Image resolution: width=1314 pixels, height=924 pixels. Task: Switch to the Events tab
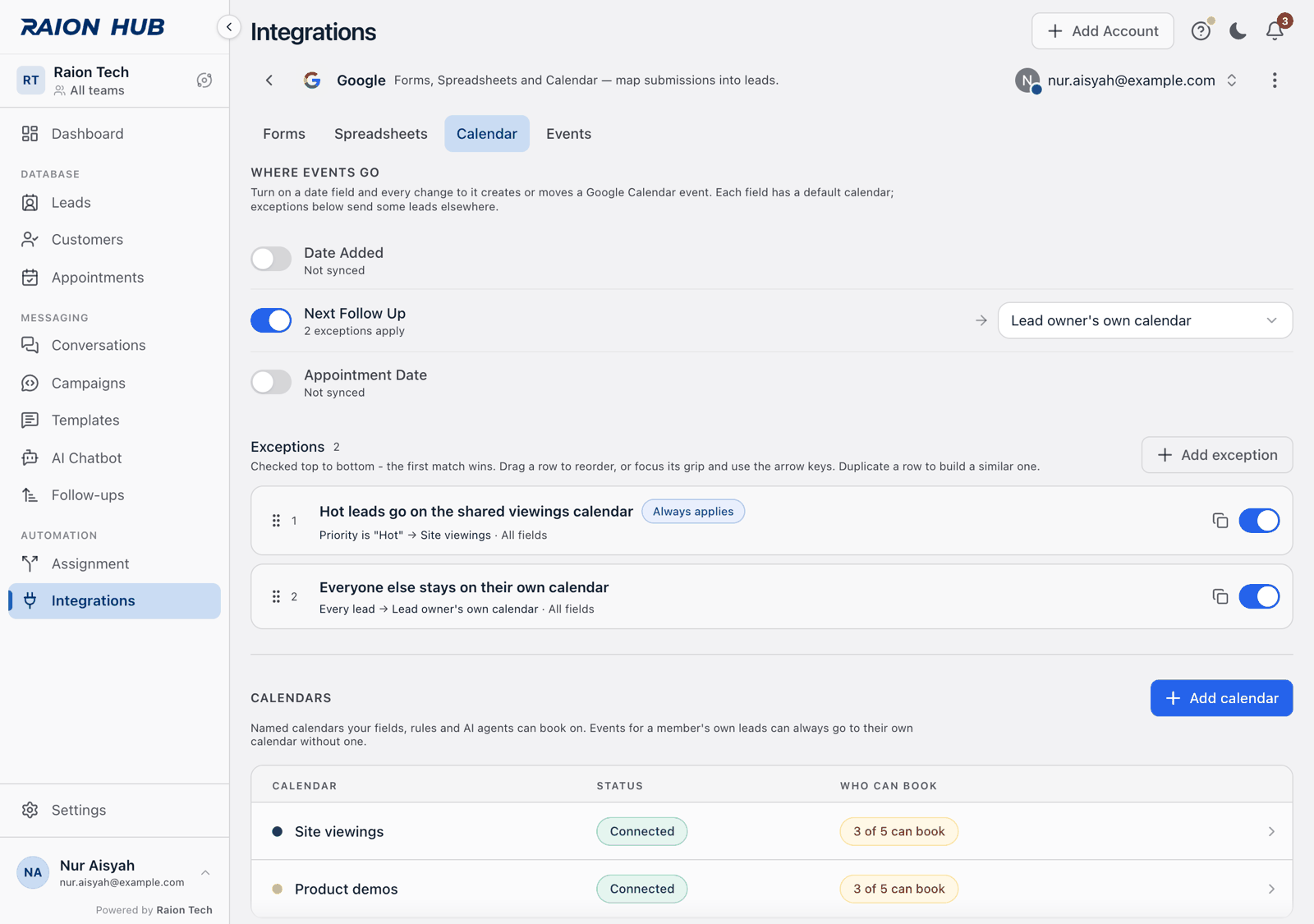pos(568,134)
